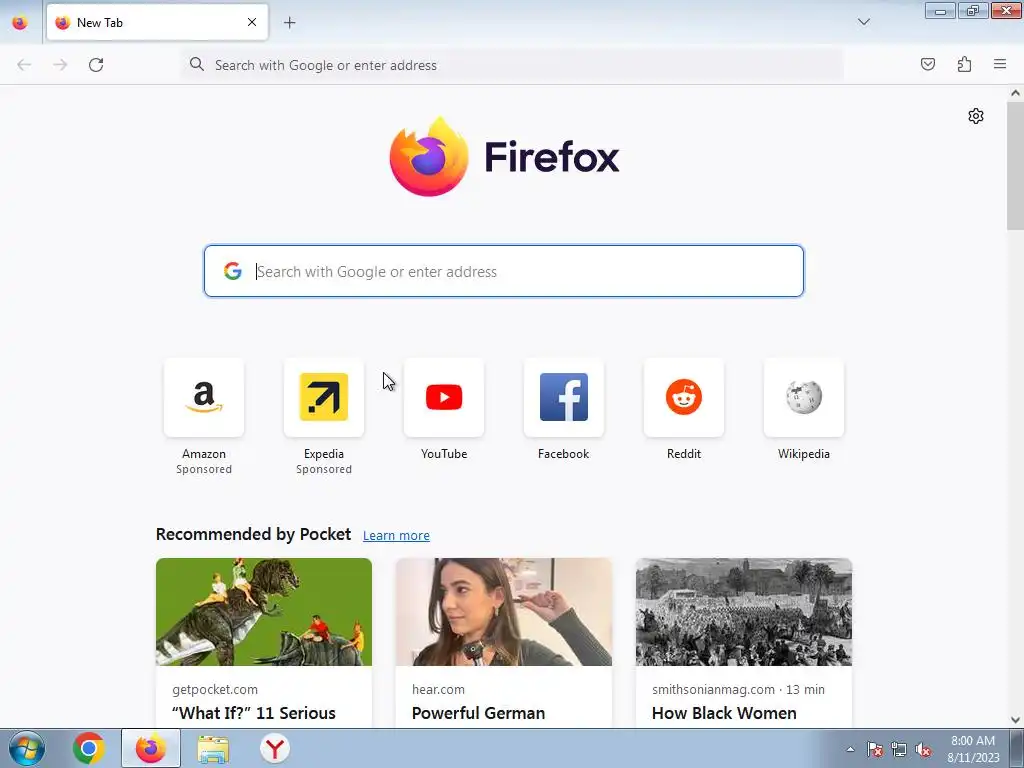
Task: Click "What If?" 11 Serious headline
Action: tap(254, 713)
